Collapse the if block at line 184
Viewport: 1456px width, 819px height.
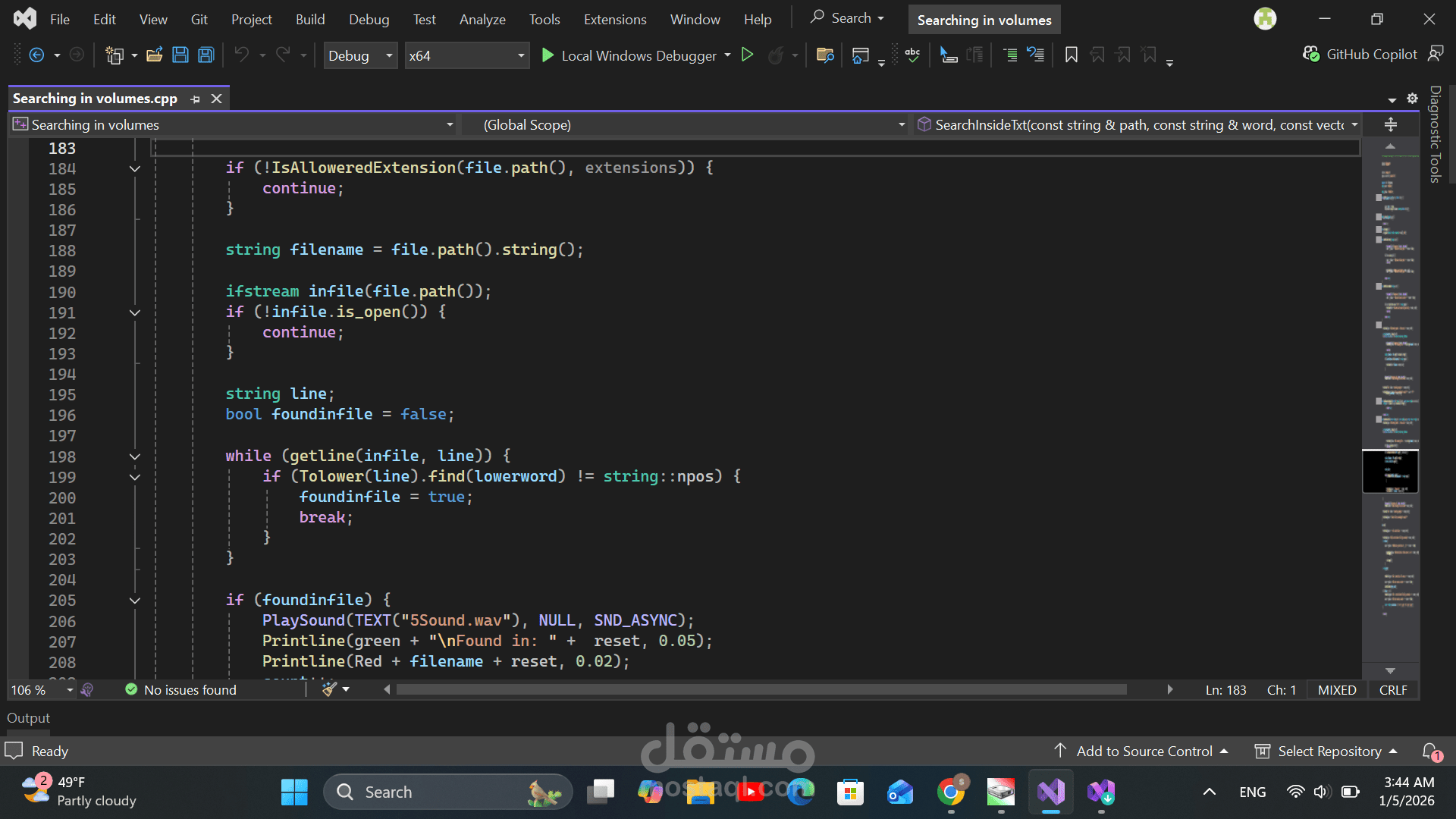point(135,168)
